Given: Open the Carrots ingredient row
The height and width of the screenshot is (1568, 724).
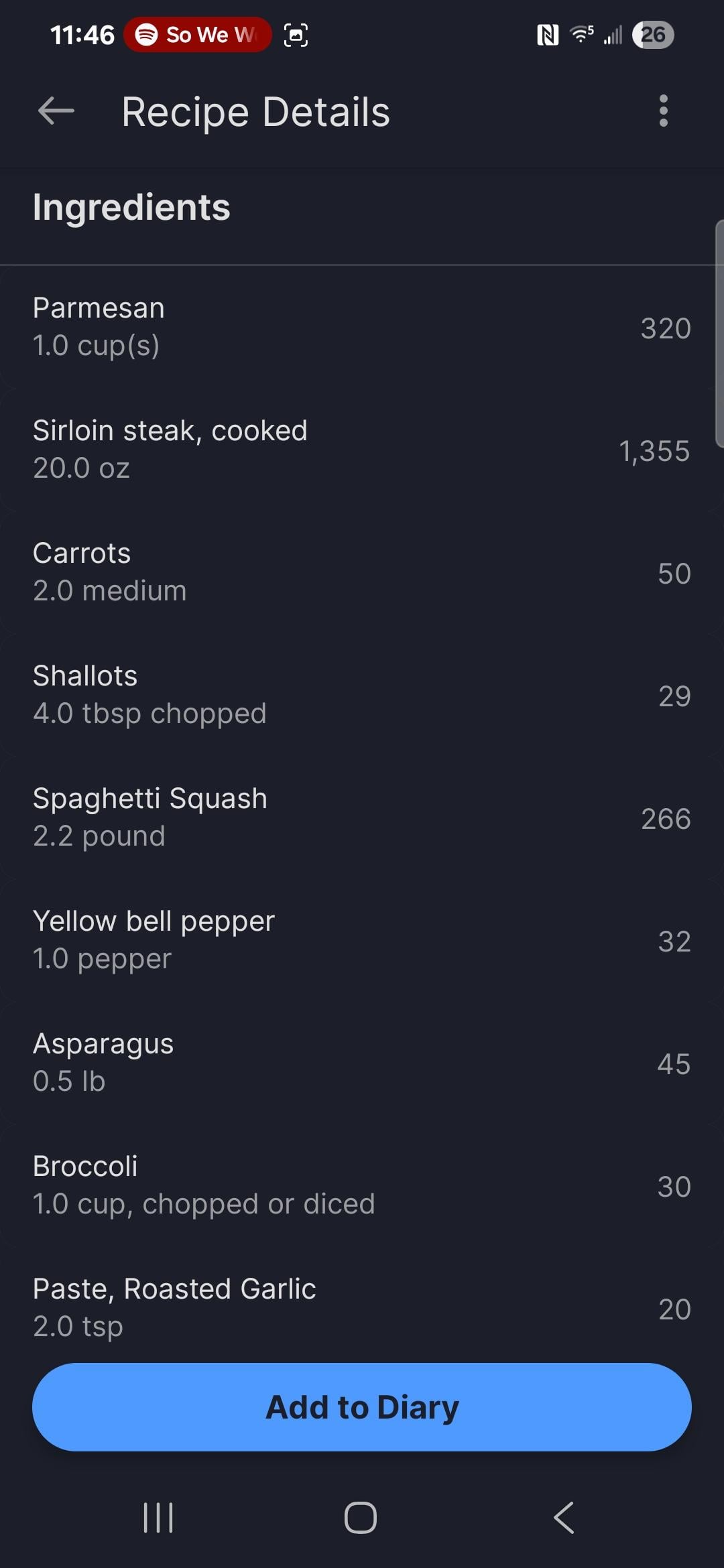Looking at the screenshot, I should [x=362, y=572].
